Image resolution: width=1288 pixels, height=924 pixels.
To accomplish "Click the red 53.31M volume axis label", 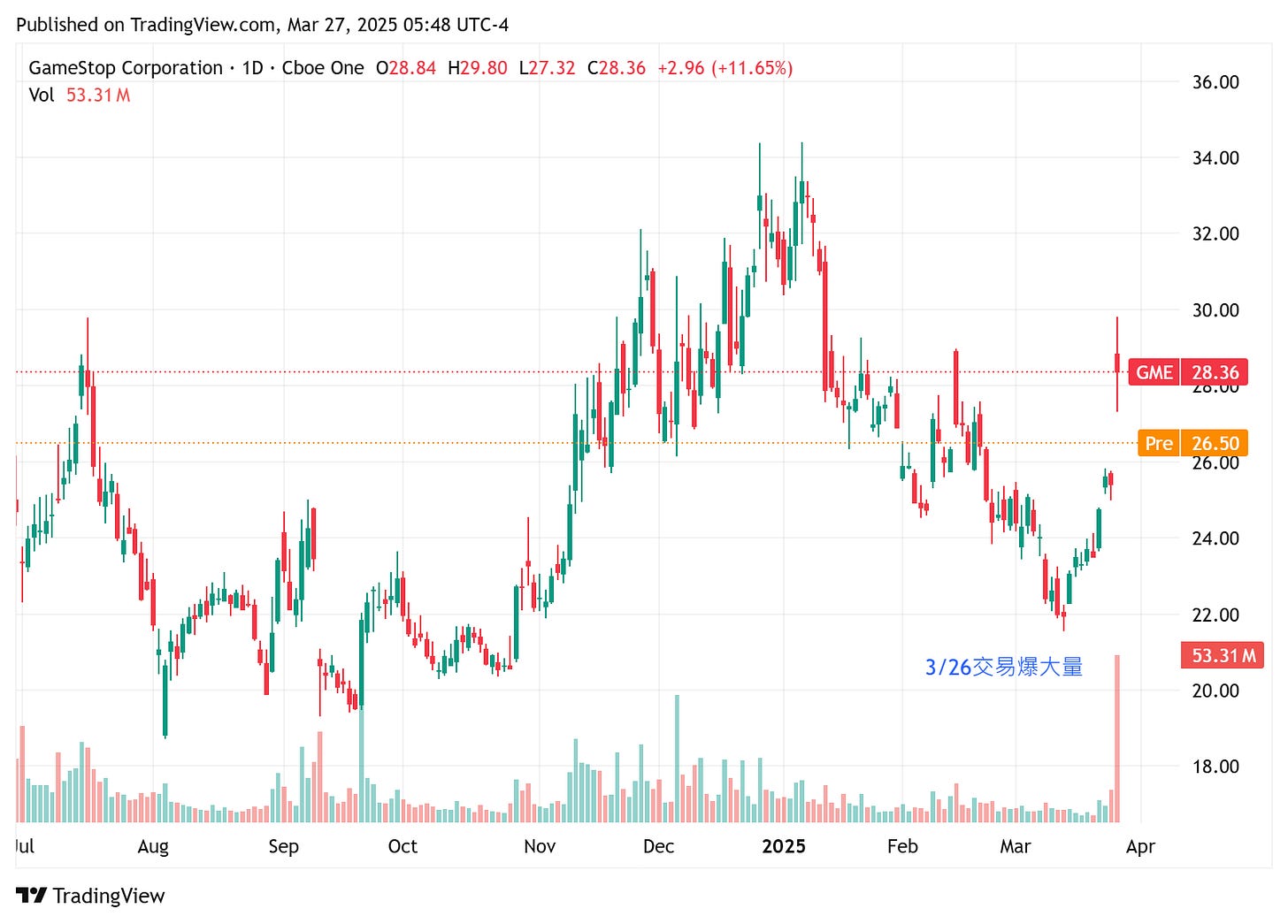I will pyautogui.click(x=1221, y=654).
